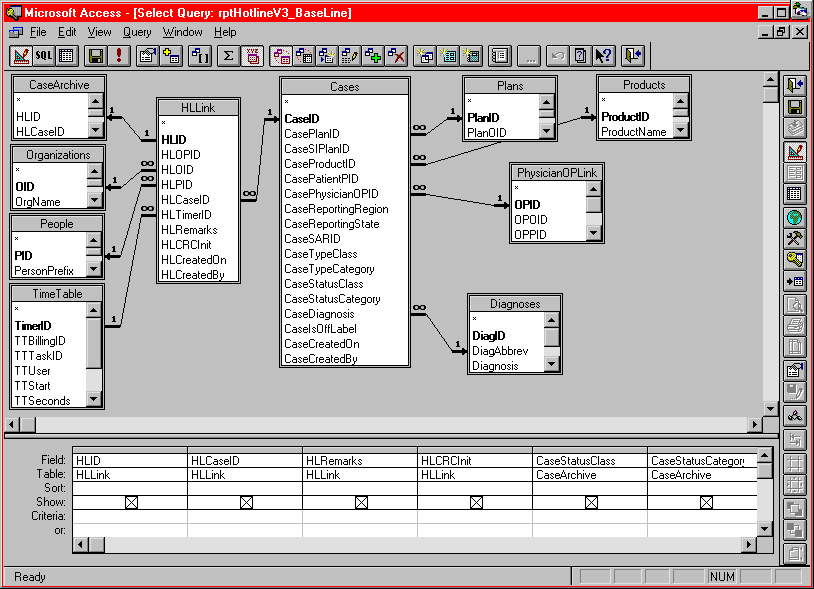814x589 pixels.
Task: Click HLRemarks in the grid Field row
Action: point(359,461)
